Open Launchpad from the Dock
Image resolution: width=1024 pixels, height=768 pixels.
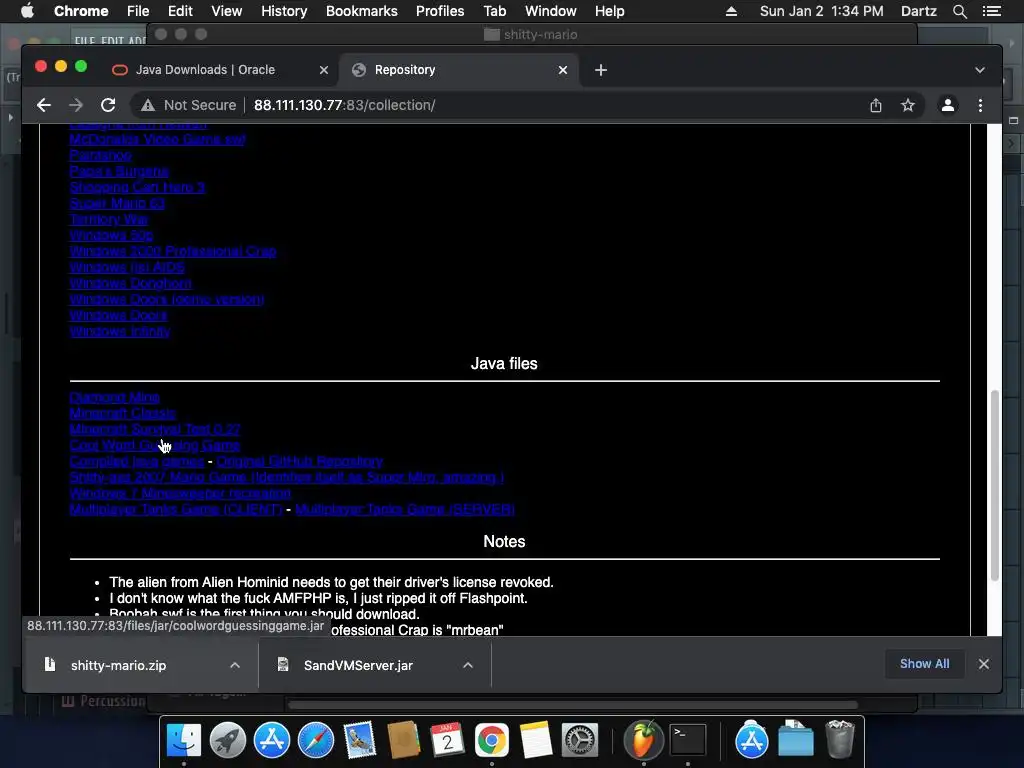(x=227, y=740)
